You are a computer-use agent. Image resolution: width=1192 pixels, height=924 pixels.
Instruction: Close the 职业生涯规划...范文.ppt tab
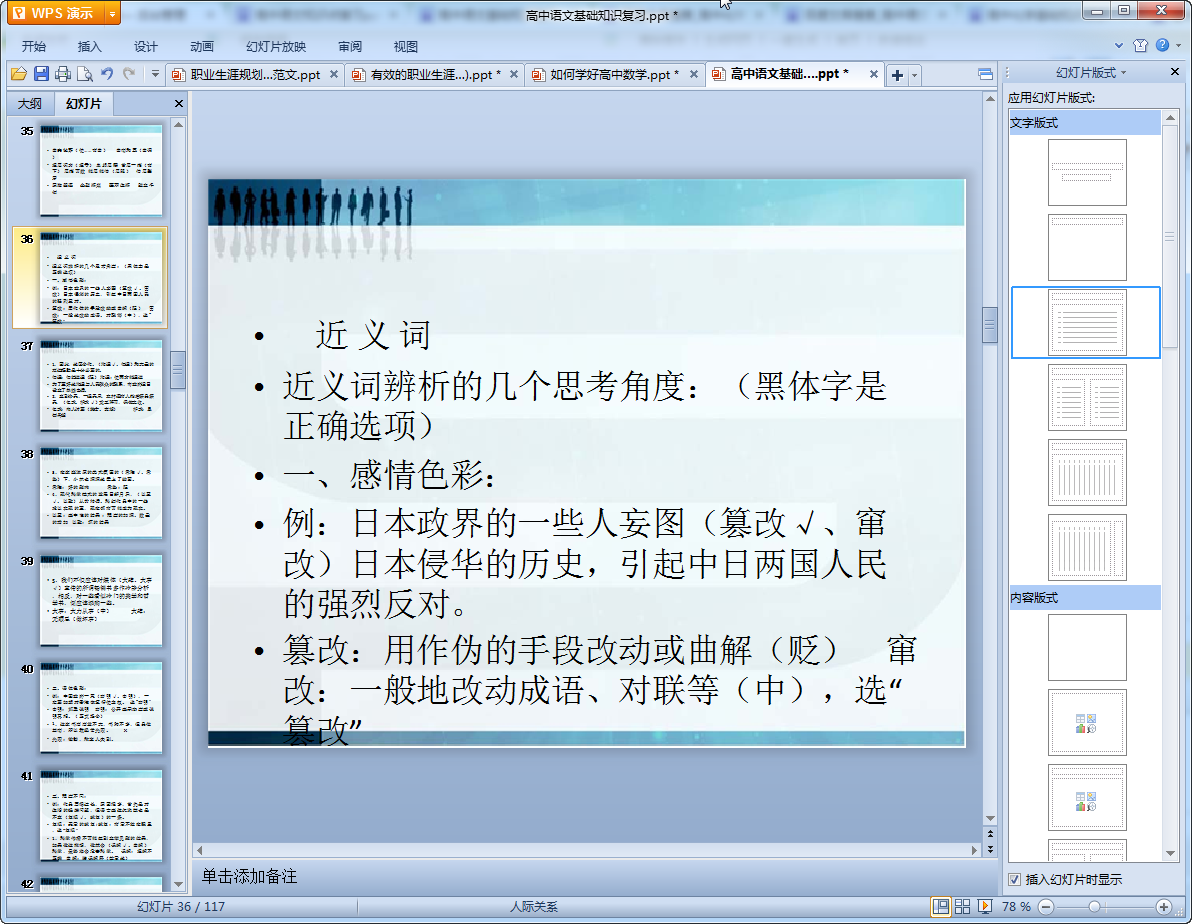click(x=334, y=74)
